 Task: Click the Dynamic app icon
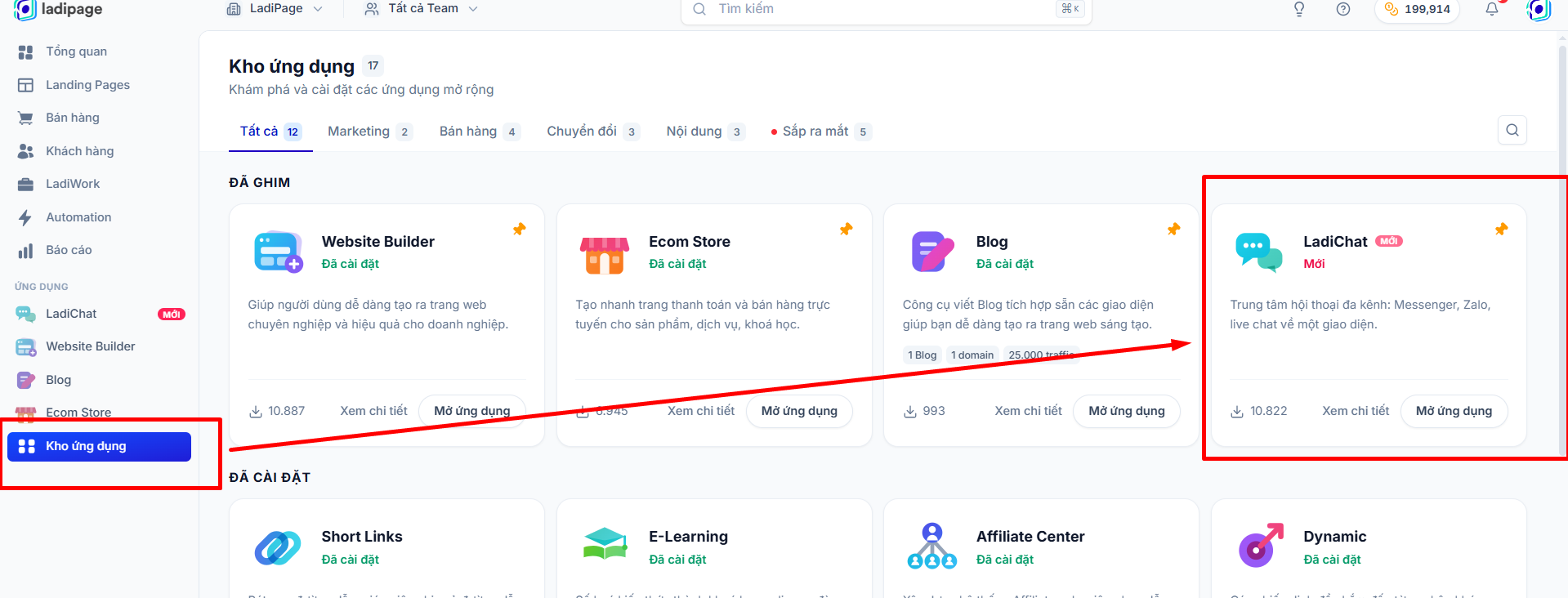[x=1261, y=545]
